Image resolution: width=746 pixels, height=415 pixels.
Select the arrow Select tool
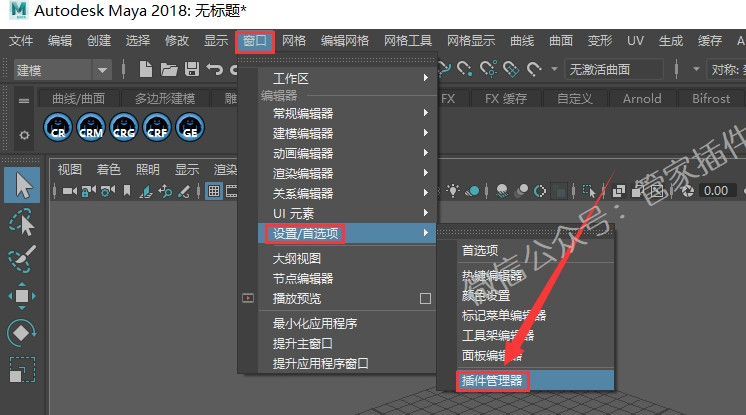tap(22, 185)
